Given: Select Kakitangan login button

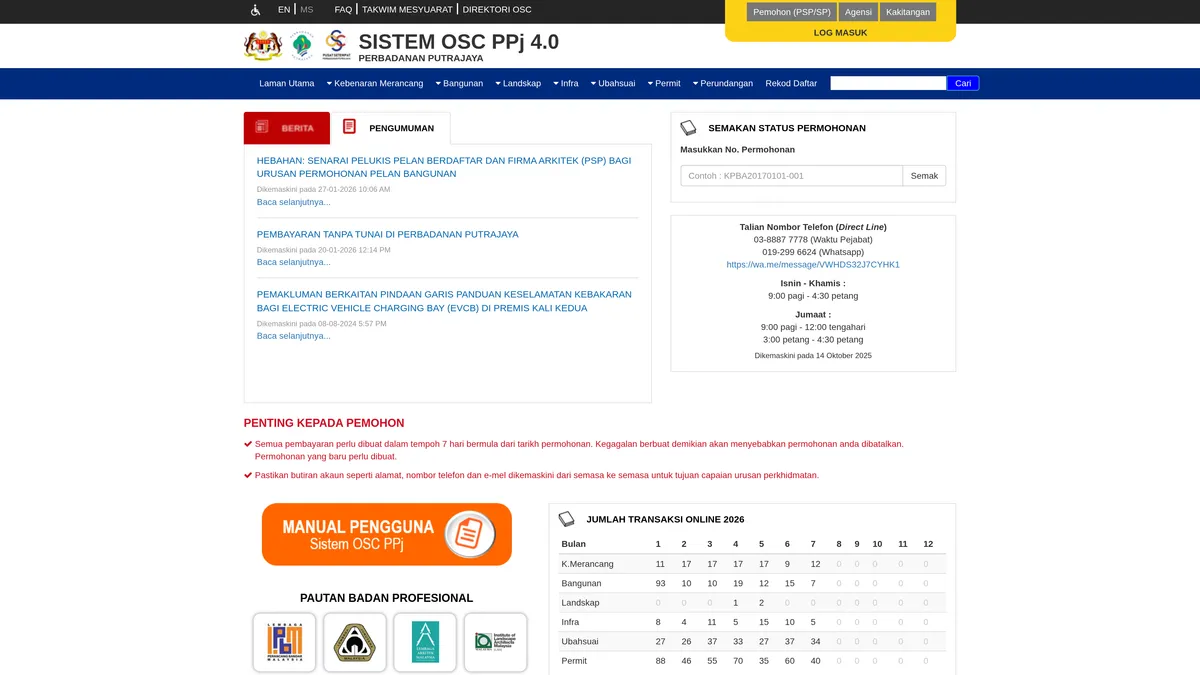Looking at the screenshot, I should 908,12.
